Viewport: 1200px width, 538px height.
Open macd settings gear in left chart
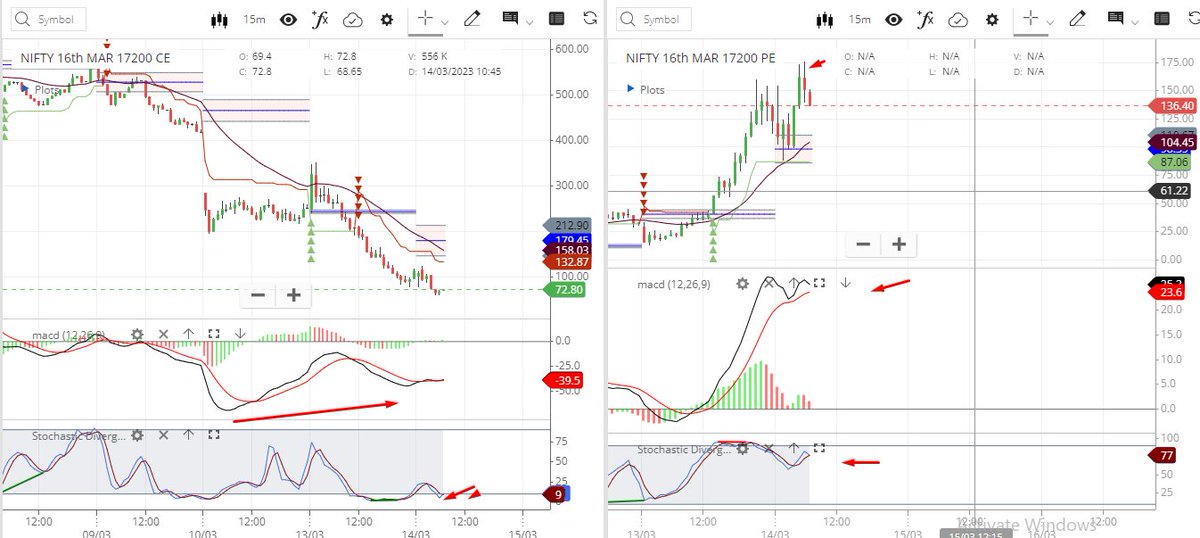point(137,334)
